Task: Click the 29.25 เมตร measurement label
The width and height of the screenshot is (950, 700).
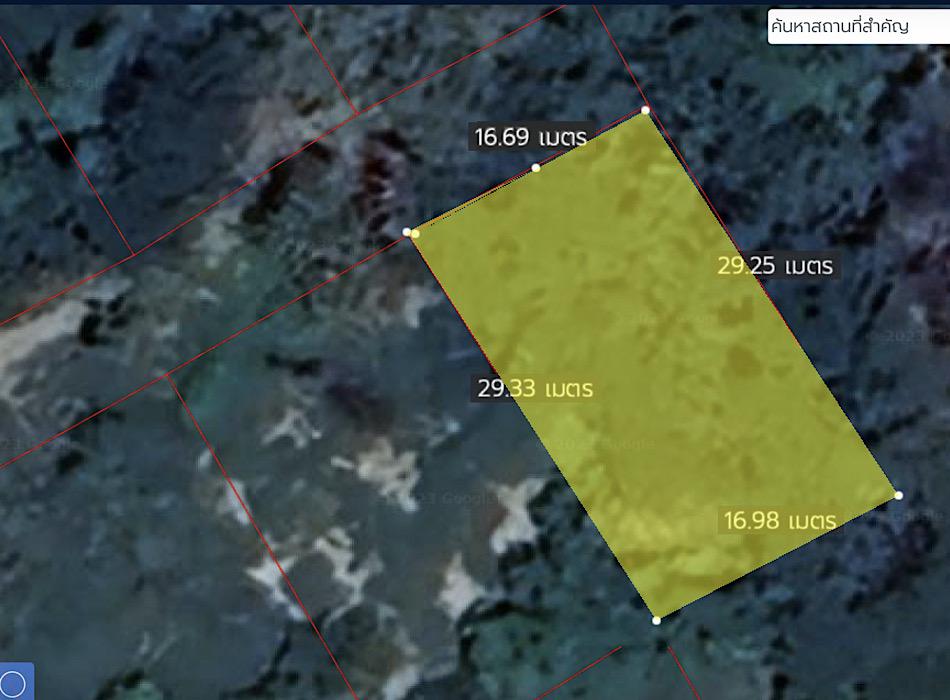Action: 775,265
